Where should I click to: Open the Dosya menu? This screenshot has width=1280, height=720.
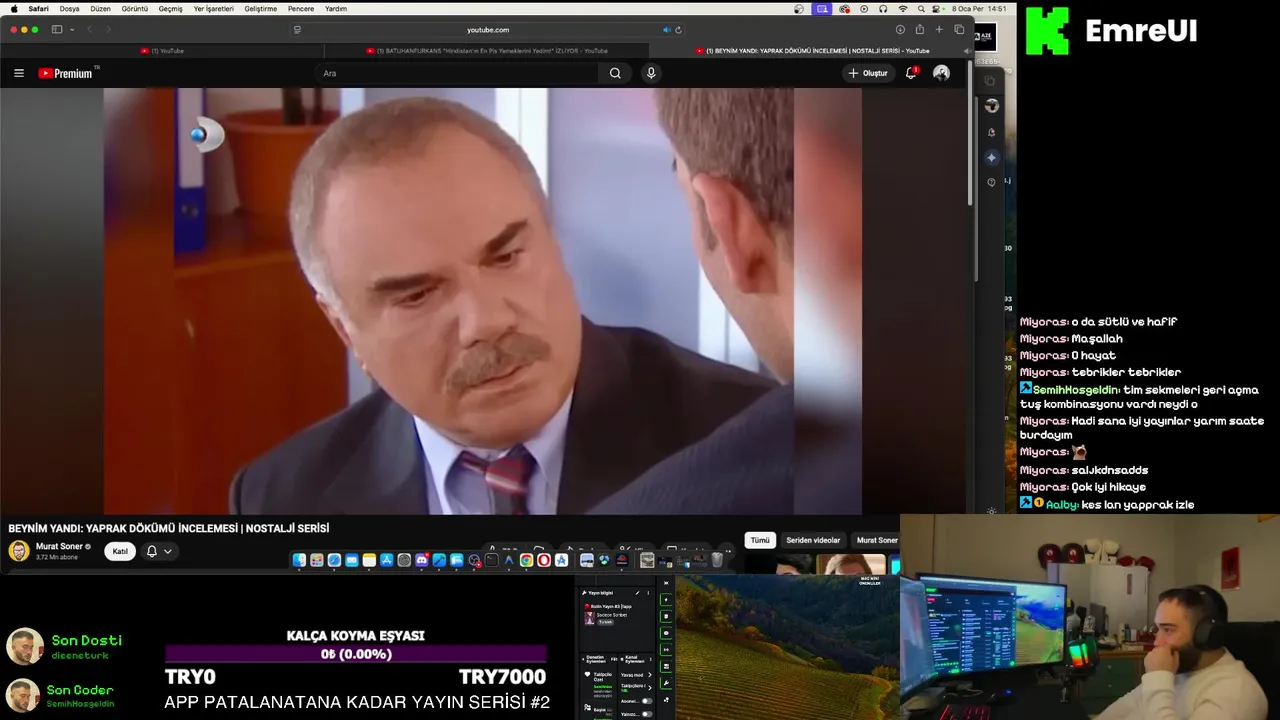[x=69, y=9]
